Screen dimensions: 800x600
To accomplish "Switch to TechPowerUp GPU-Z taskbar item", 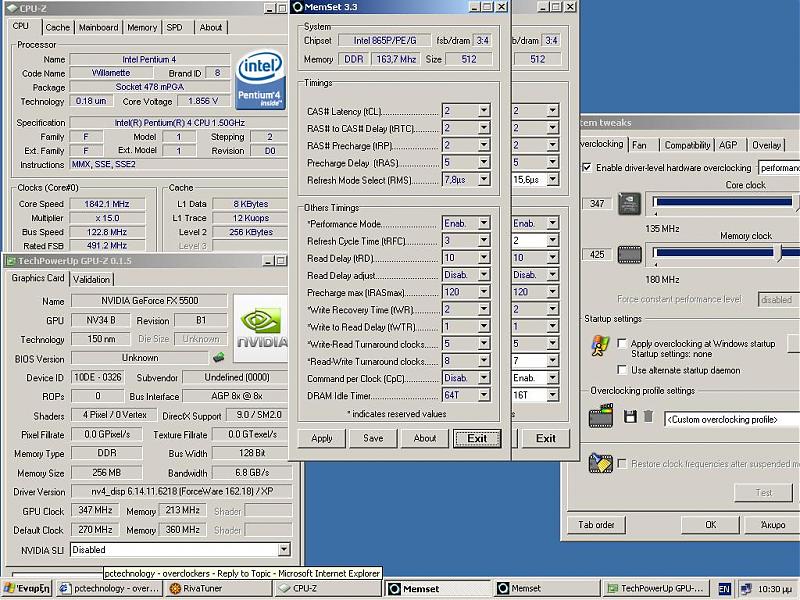I will pyautogui.click(x=656, y=588).
